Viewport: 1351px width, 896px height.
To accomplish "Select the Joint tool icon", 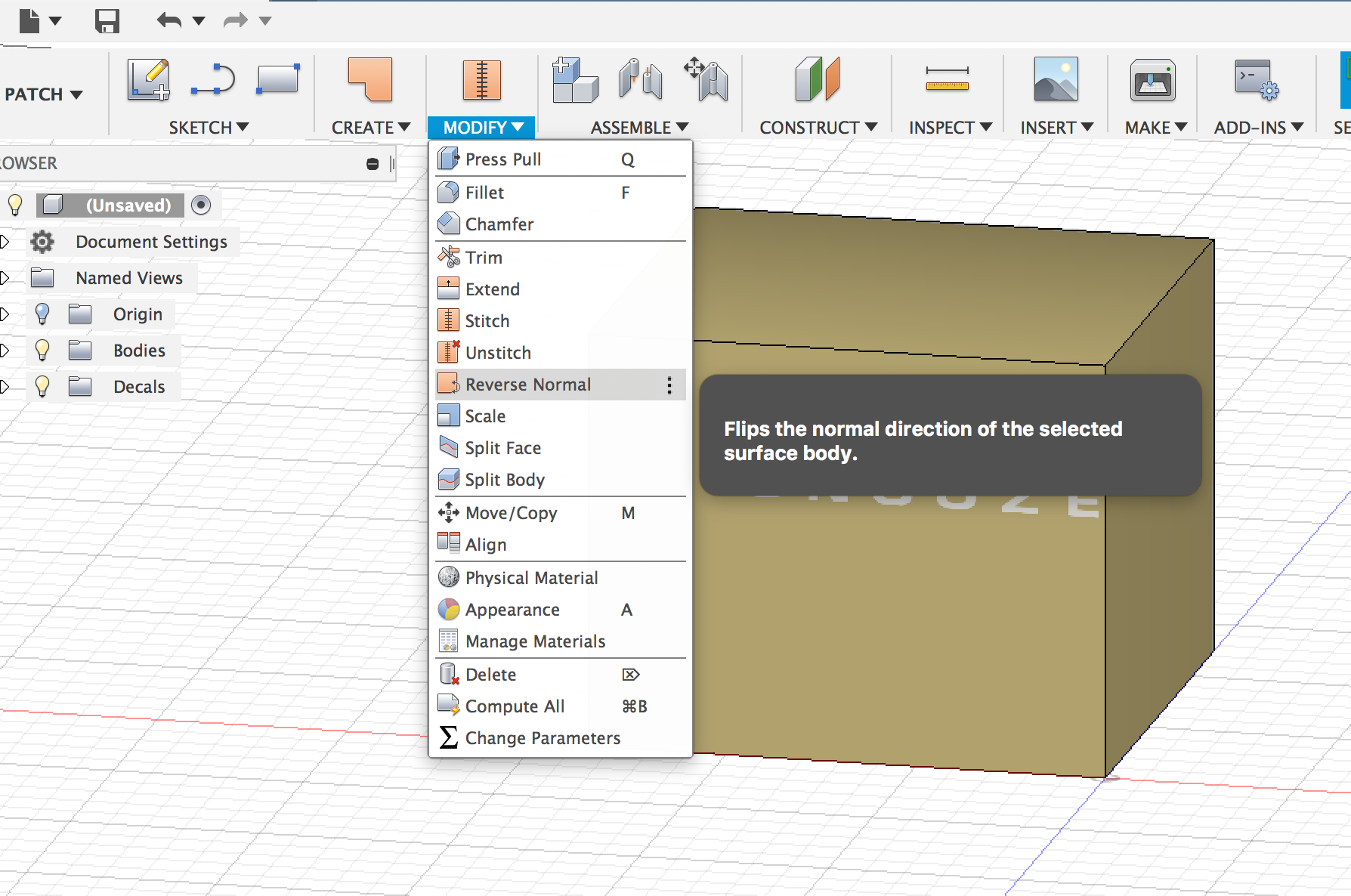I will pos(639,79).
